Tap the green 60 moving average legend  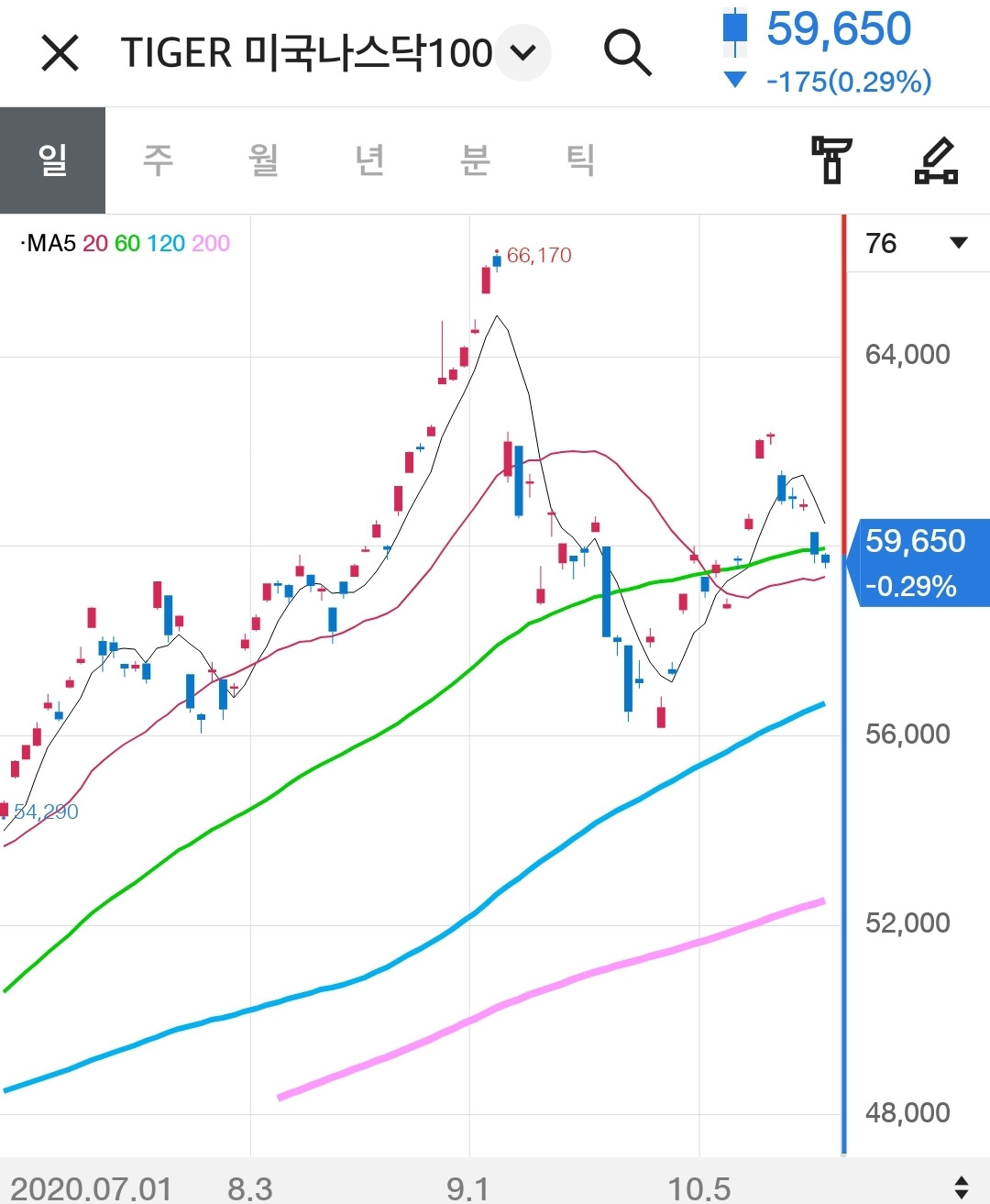pos(127,243)
